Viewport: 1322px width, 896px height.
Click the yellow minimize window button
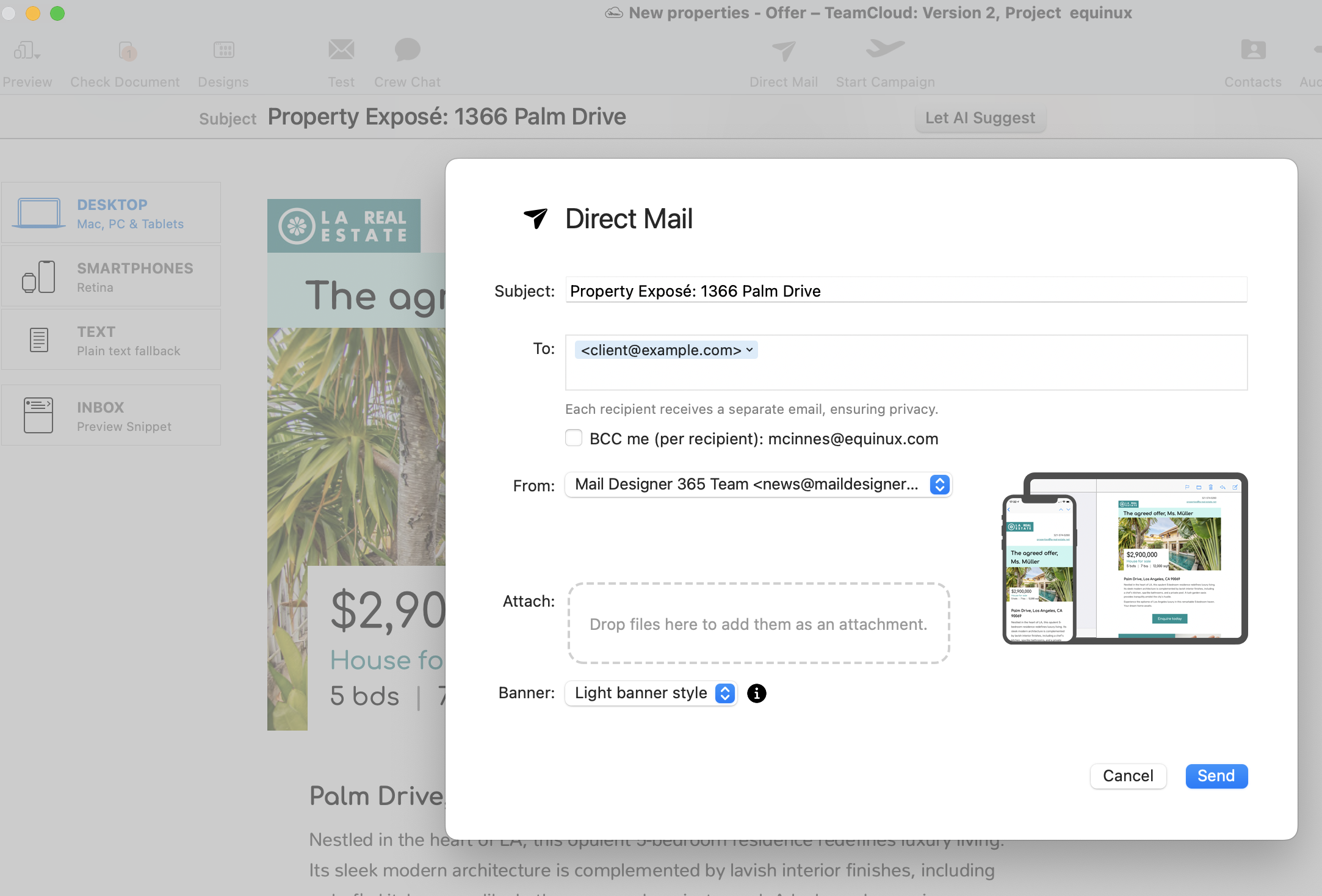point(33,13)
